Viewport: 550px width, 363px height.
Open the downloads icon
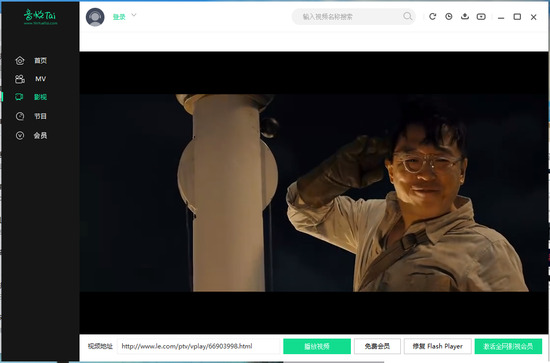click(x=465, y=16)
